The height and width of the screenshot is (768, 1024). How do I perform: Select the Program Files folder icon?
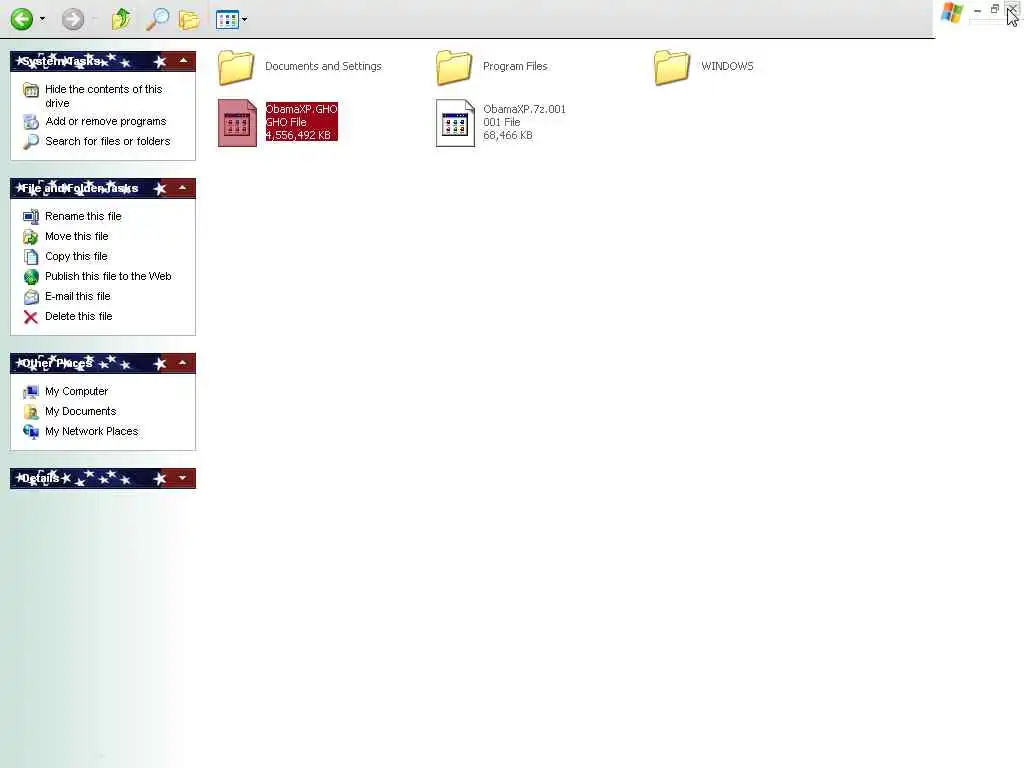[454, 67]
